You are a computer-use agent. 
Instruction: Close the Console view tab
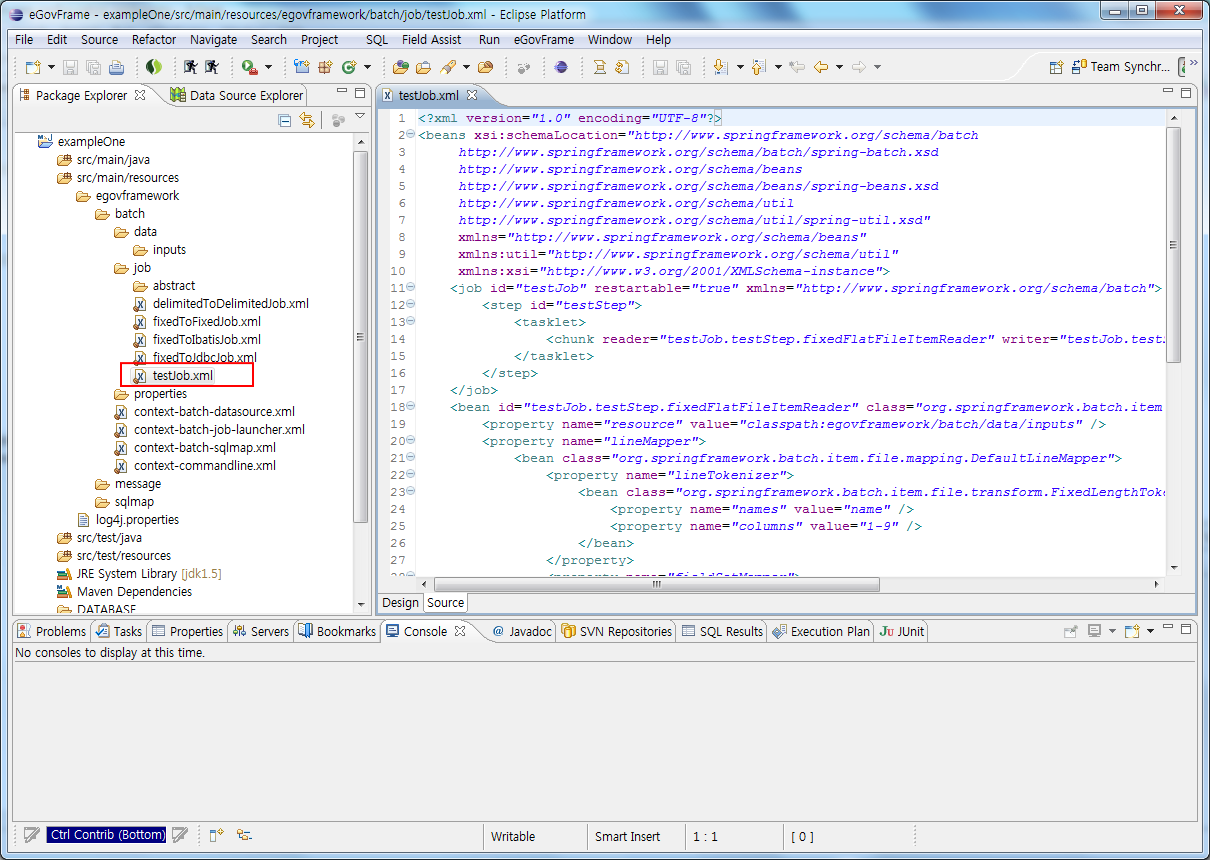tap(460, 631)
